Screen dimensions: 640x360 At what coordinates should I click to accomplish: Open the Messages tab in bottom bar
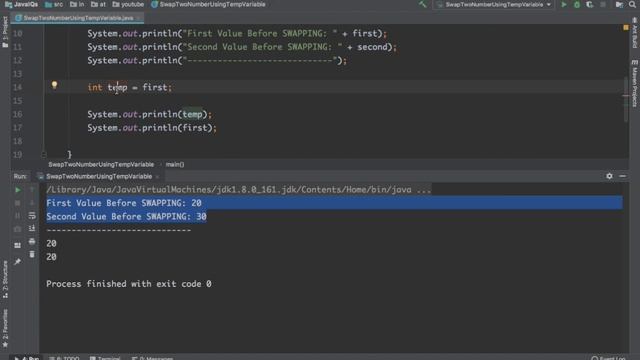pos(153,358)
